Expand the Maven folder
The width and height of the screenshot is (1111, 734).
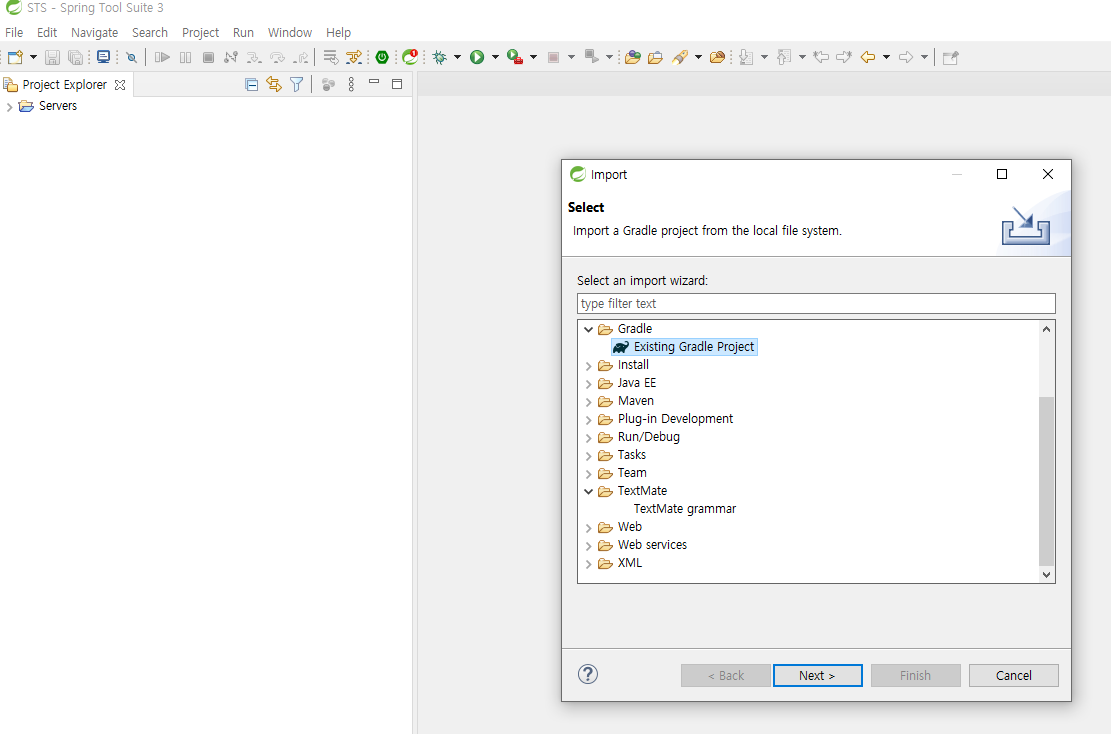[588, 402]
